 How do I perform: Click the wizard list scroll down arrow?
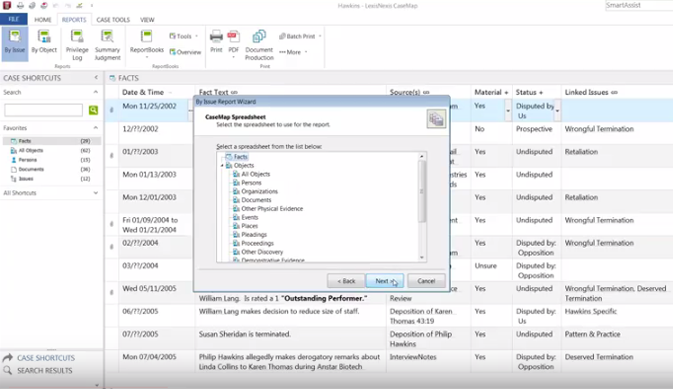pos(421,257)
